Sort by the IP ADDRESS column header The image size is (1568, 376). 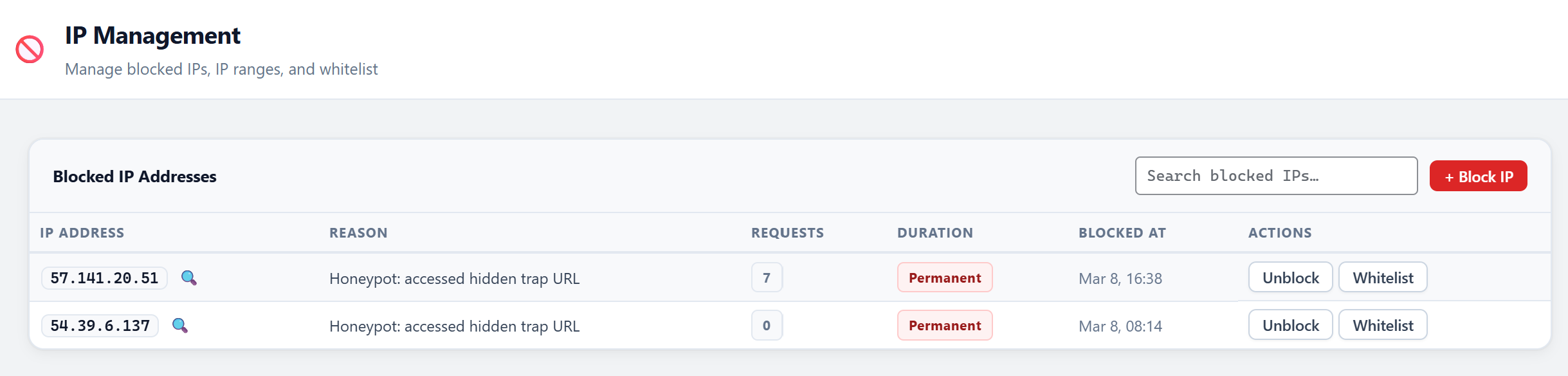coord(82,232)
